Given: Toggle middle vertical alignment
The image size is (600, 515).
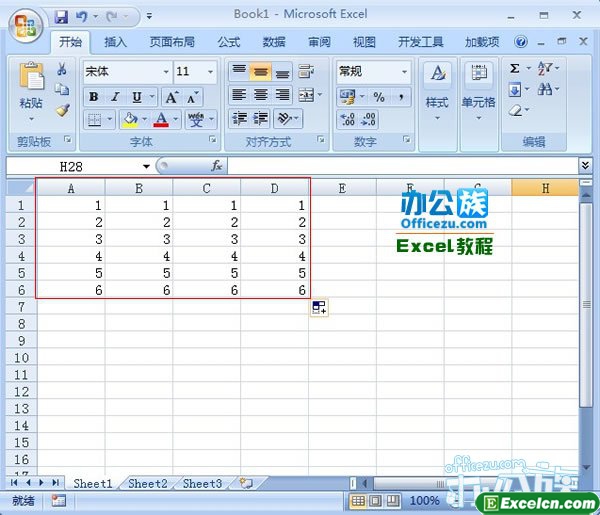Looking at the screenshot, I should (261, 71).
